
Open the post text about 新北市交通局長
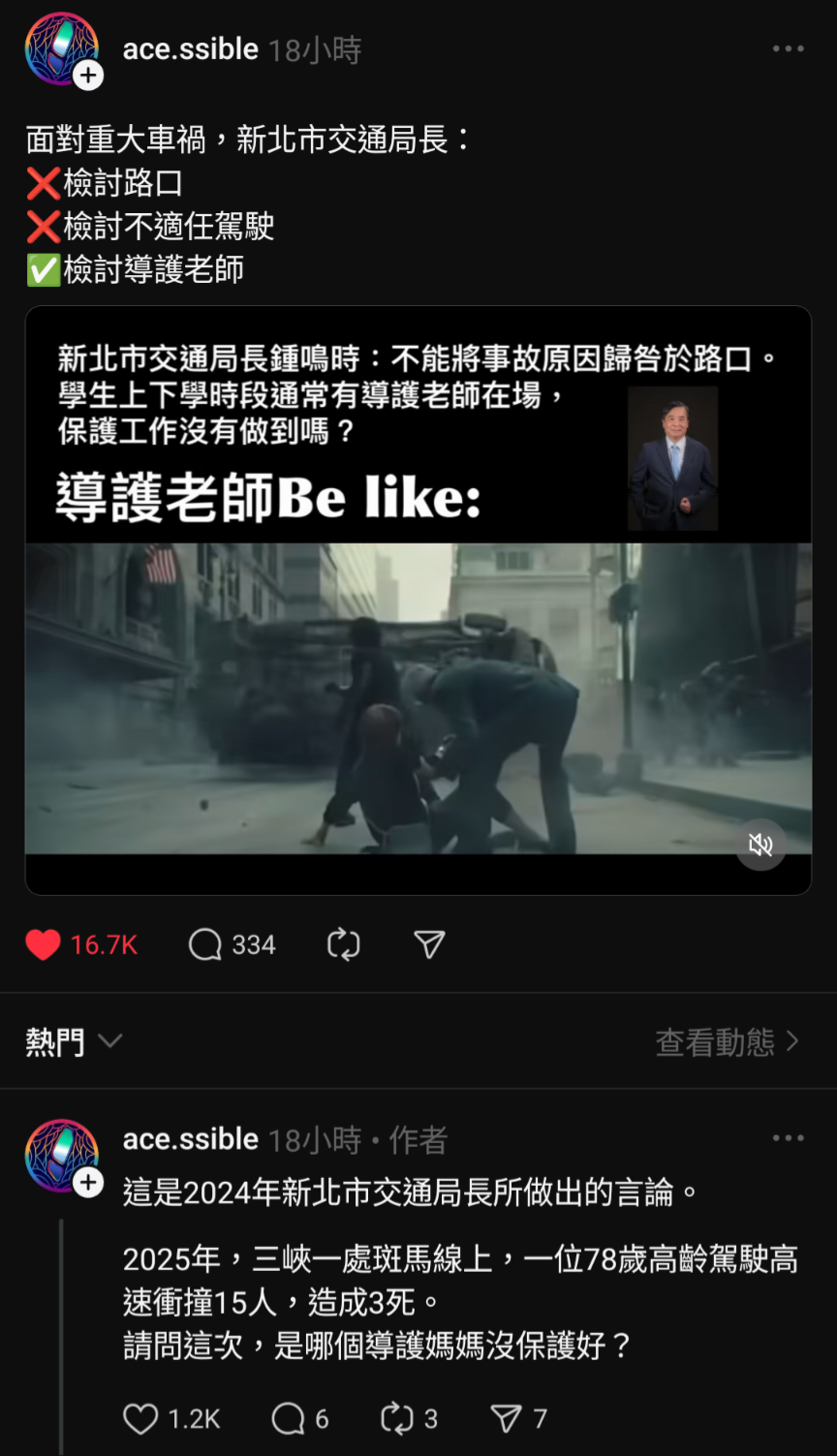[x=248, y=204]
